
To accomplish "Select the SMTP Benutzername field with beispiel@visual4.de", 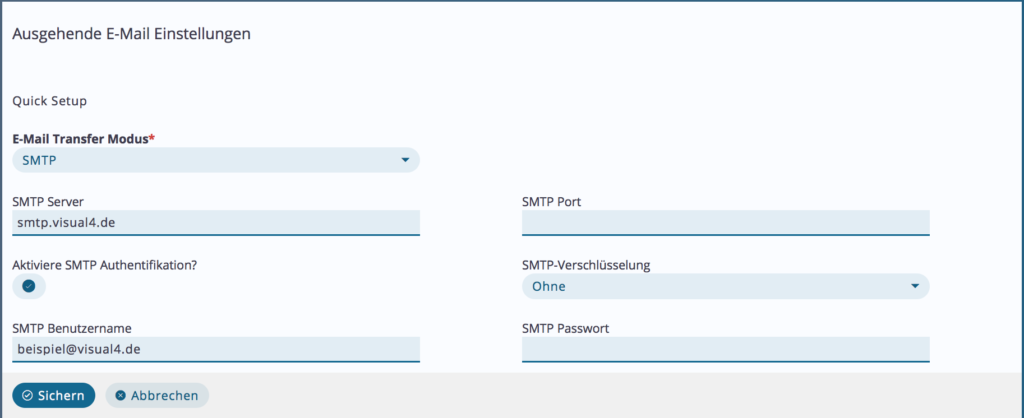I will (x=216, y=349).
